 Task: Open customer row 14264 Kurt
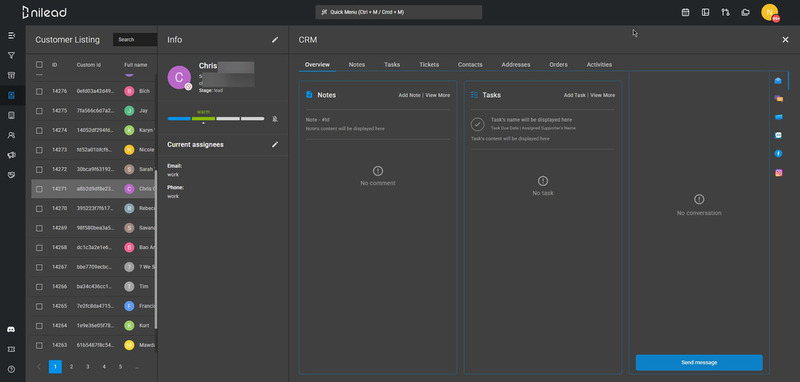pyautogui.click(x=94, y=325)
